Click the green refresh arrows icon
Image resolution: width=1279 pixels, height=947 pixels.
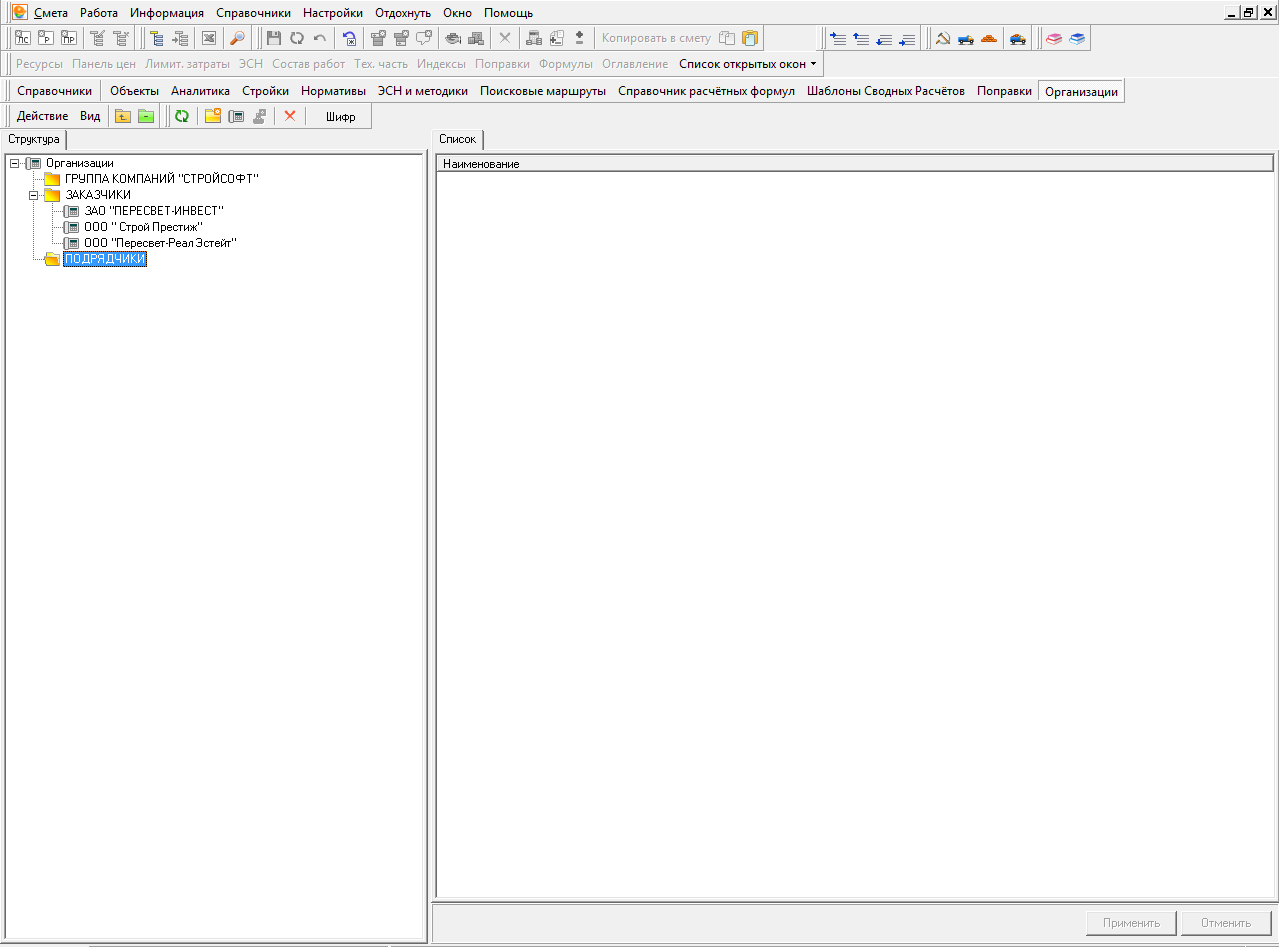tap(182, 116)
